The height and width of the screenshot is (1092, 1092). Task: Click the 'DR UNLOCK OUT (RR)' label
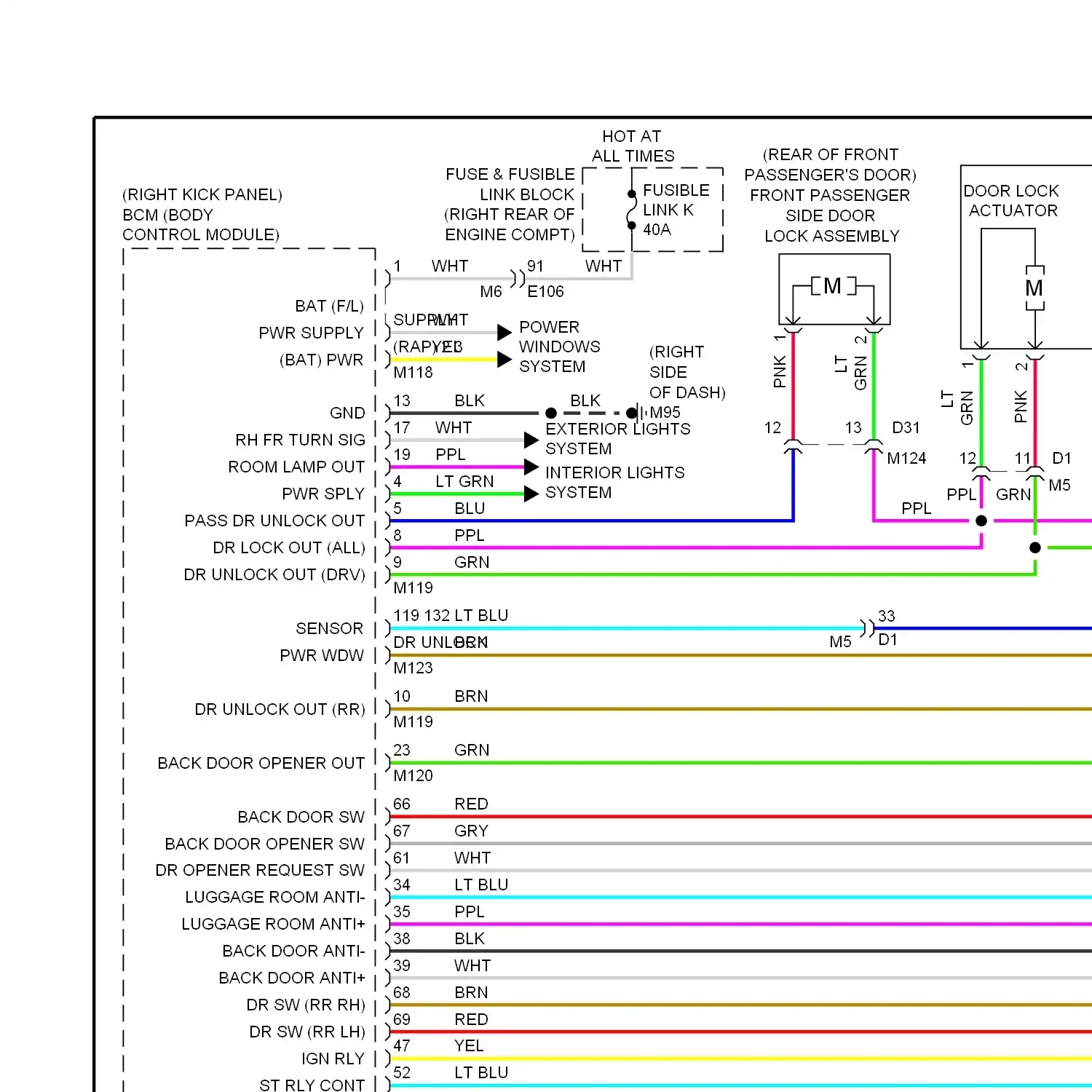pyautogui.click(x=280, y=709)
